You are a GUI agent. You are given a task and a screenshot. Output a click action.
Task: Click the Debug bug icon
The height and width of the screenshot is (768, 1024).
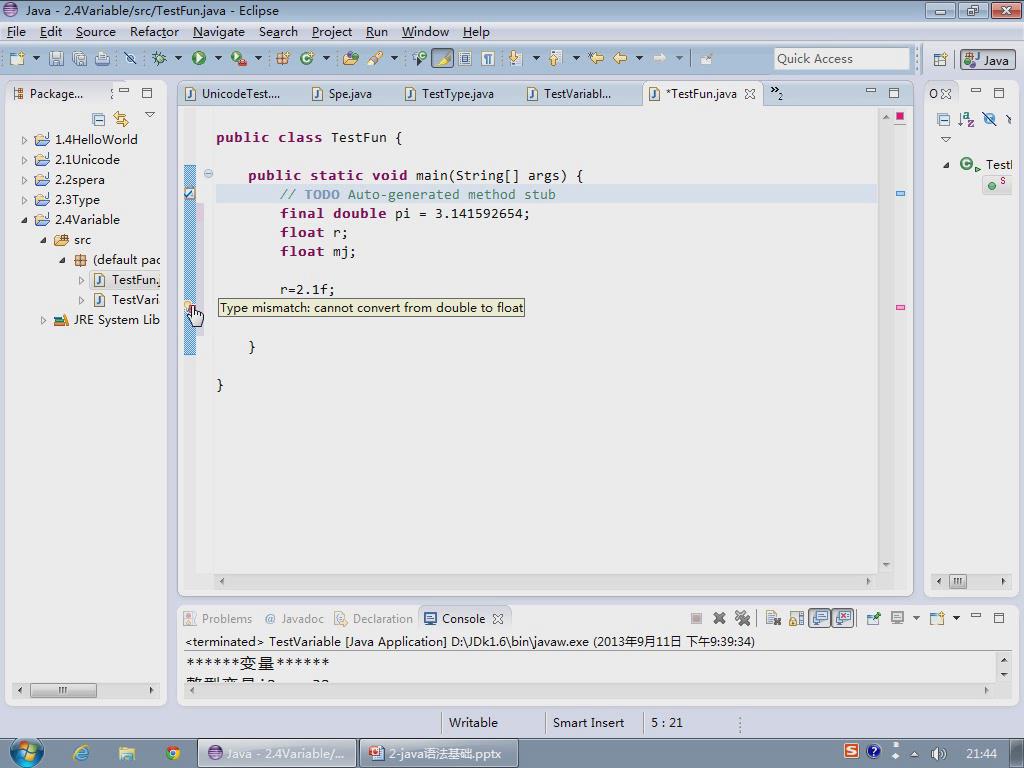[x=159, y=59]
